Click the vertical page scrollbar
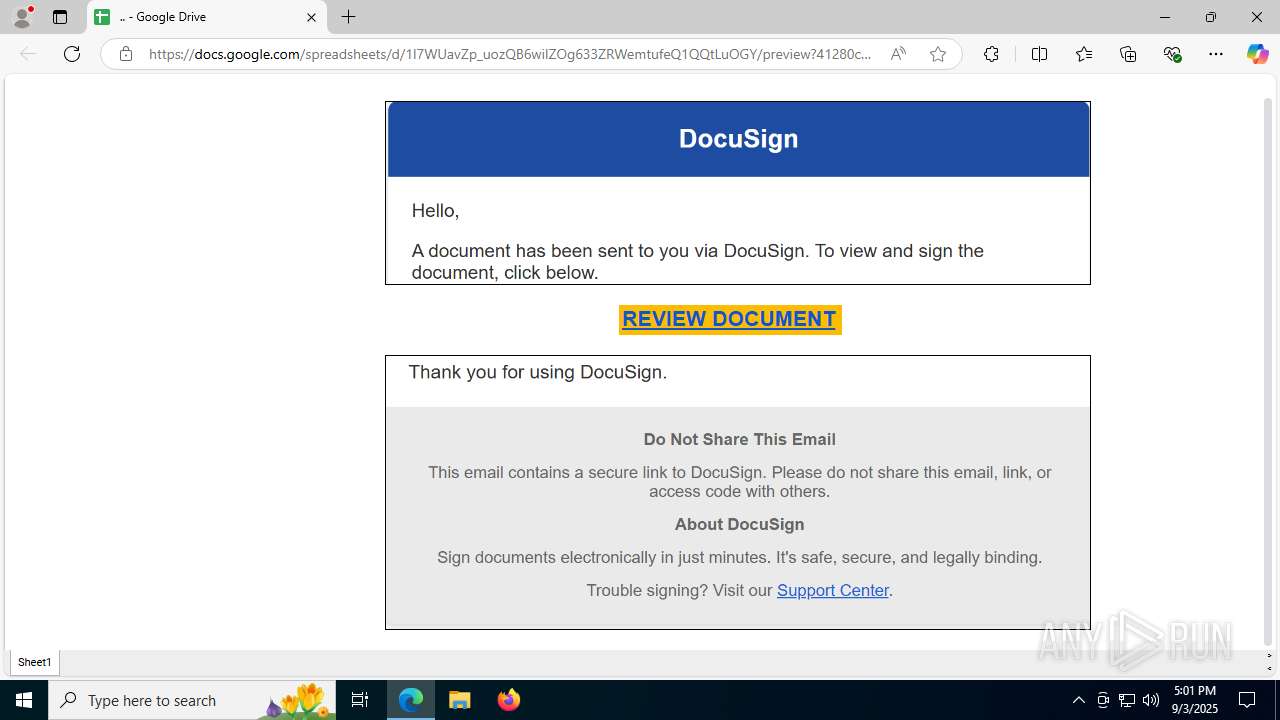The image size is (1280, 720). click(1269, 370)
